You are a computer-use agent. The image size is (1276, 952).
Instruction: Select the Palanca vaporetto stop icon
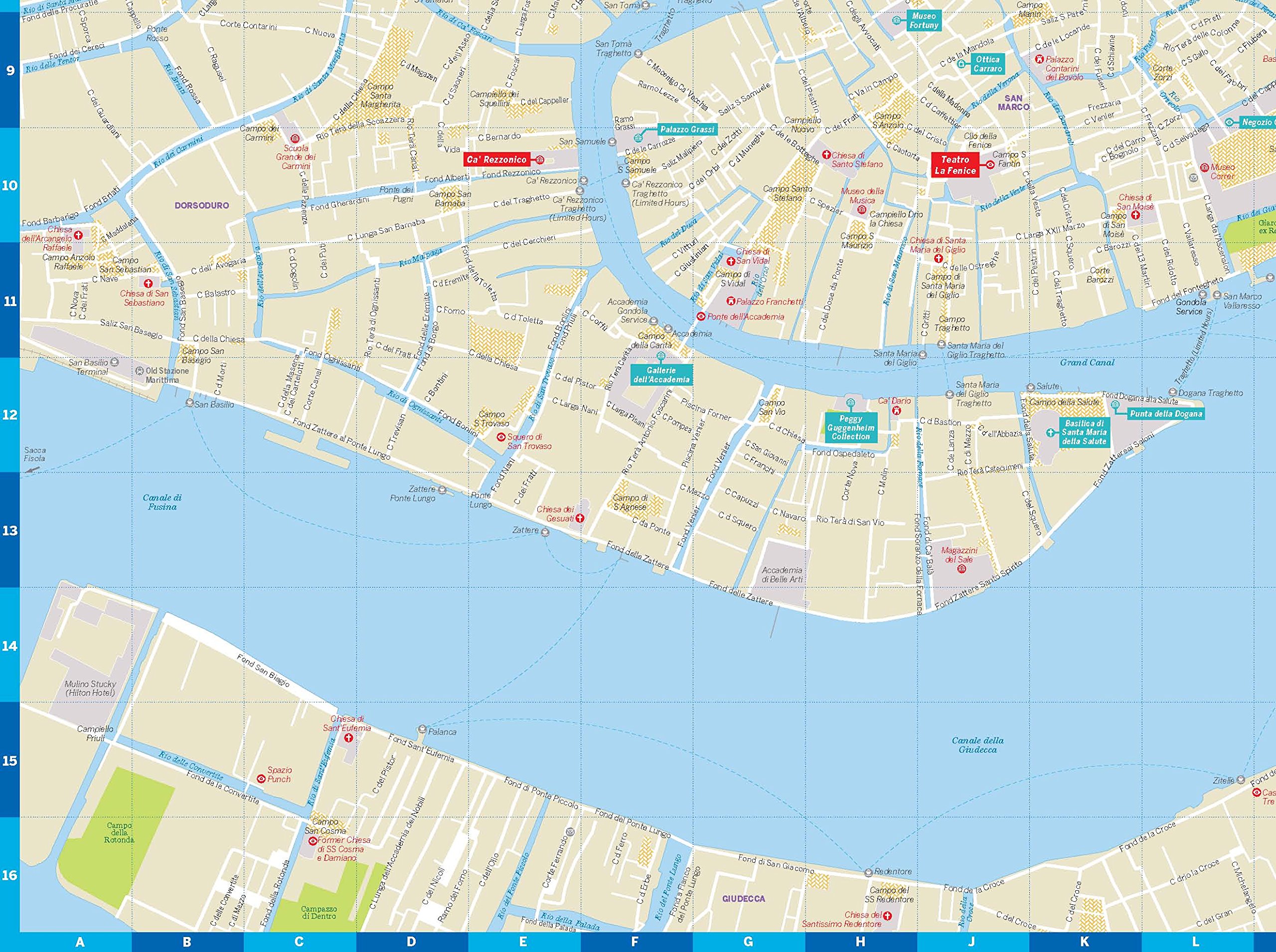[422, 730]
